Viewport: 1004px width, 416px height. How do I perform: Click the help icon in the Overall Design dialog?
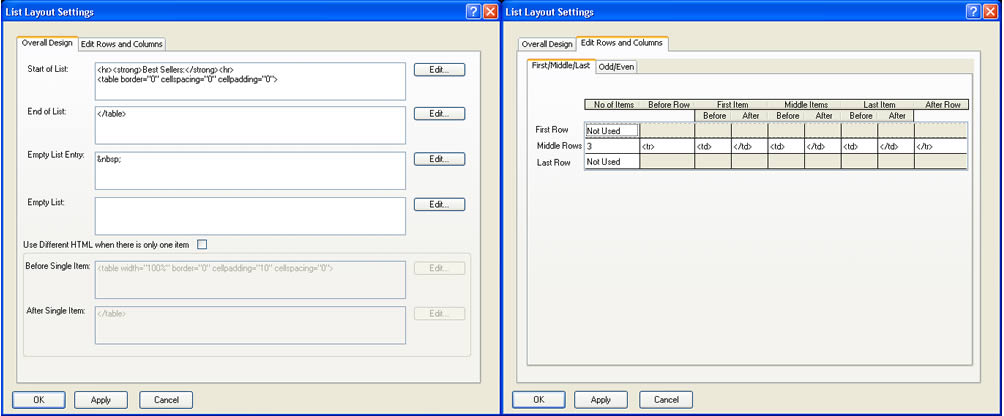coord(473,11)
